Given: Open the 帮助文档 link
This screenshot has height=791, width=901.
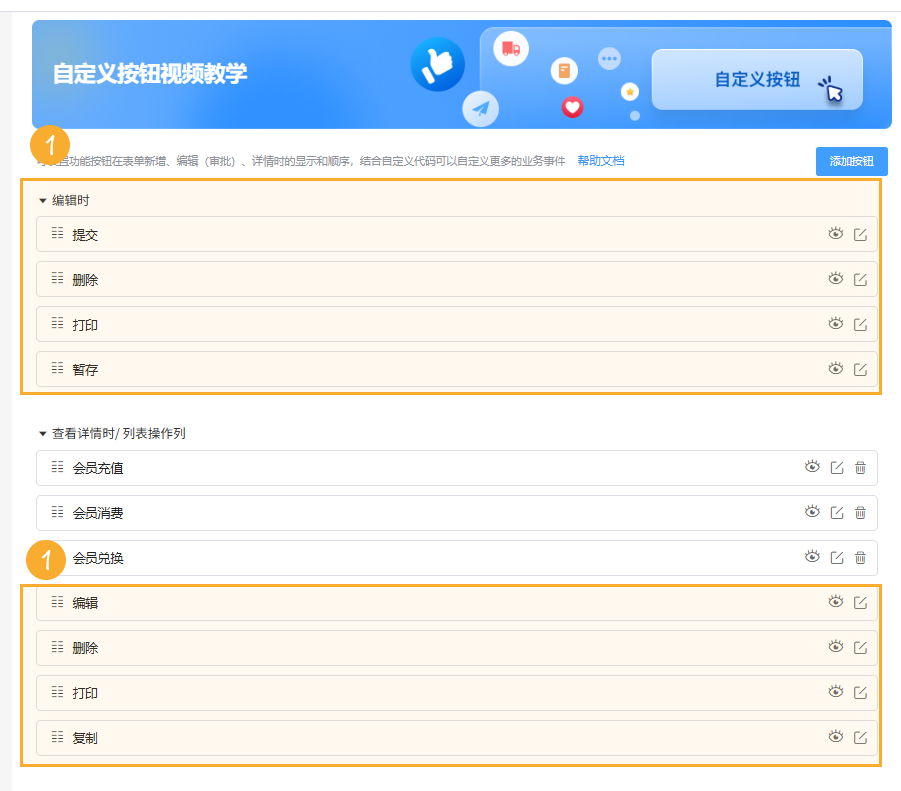Looking at the screenshot, I should pos(601,160).
